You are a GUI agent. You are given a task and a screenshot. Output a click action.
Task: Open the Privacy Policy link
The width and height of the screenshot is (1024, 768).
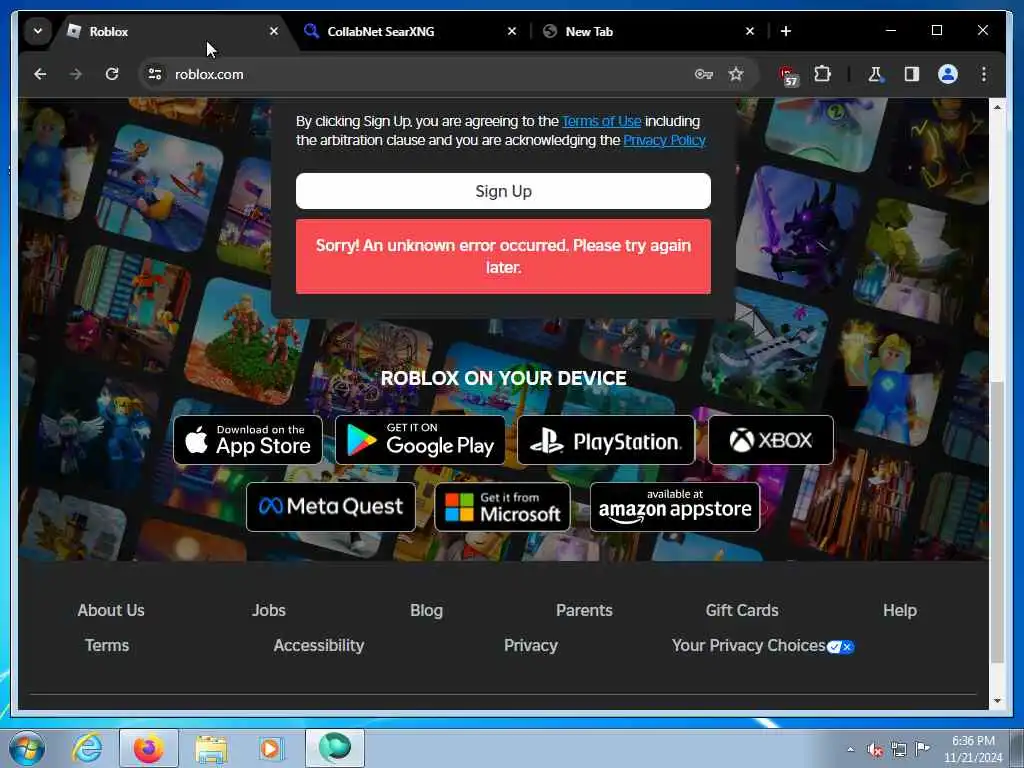(664, 140)
